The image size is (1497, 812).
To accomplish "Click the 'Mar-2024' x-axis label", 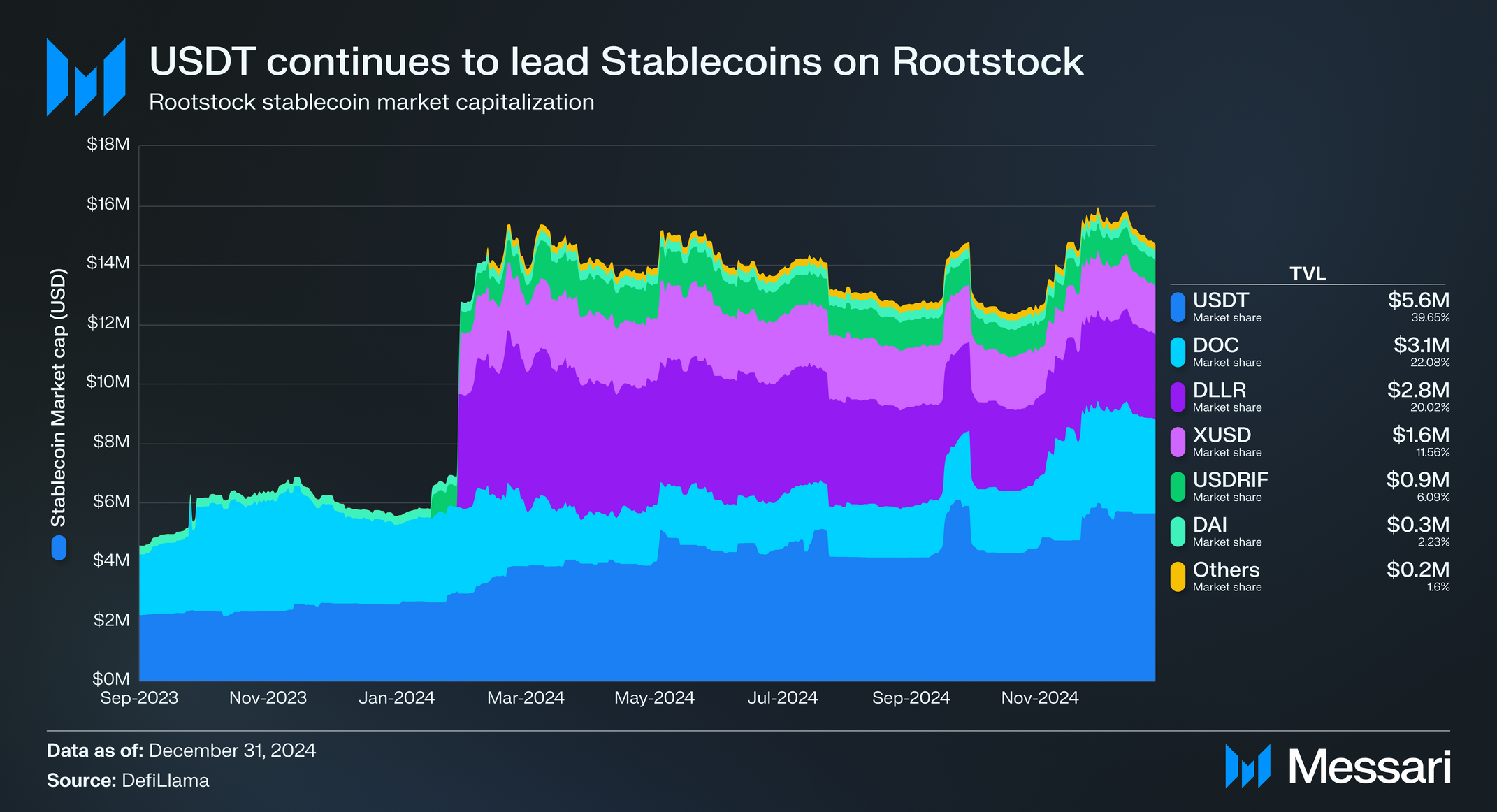I will pyautogui.click(x=526, y=698).
